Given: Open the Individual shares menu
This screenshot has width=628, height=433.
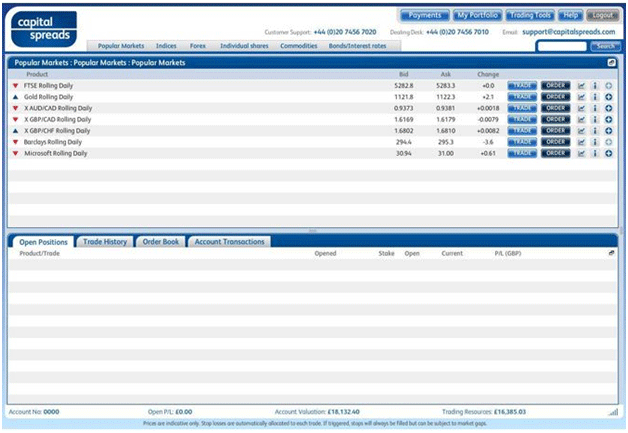Looking at the screenshot, I should click(x=244, y=46).
